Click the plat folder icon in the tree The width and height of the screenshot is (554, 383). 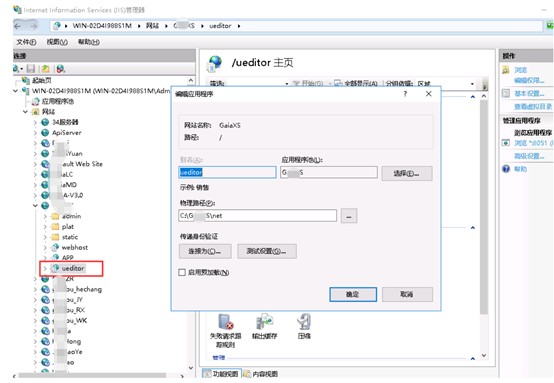(55, 226)
